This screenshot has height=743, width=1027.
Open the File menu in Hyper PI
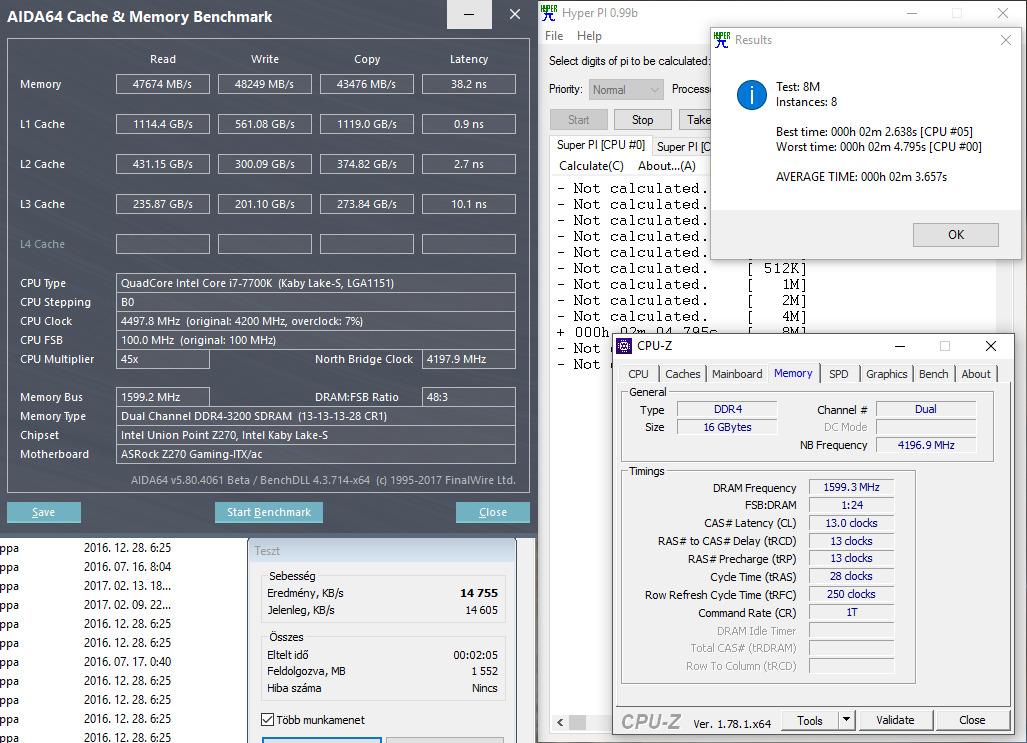pos(554,36)
